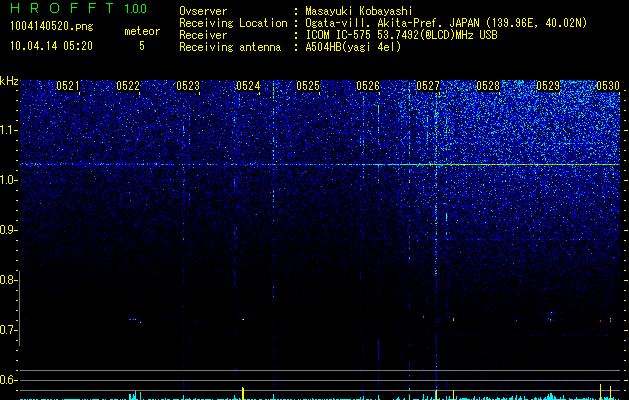Click the 0.9 frequency axis label
This screenshot has width=629, height=400.
tap(7, 230)
